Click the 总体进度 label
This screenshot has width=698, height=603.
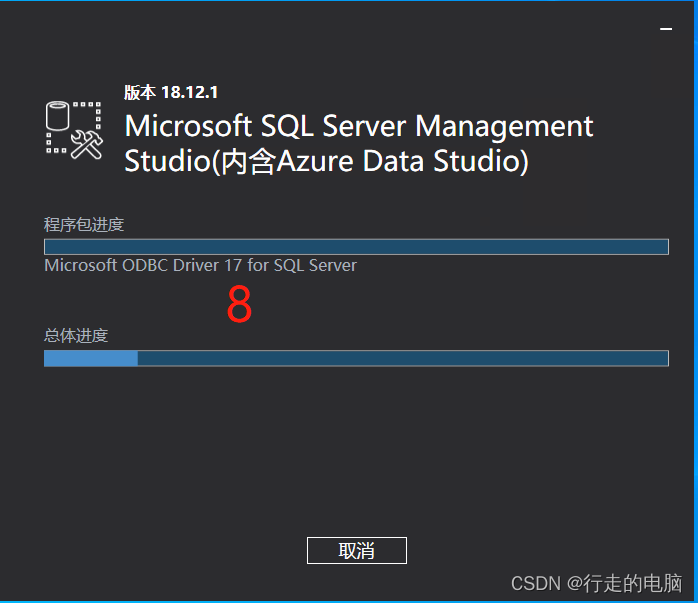76,336
